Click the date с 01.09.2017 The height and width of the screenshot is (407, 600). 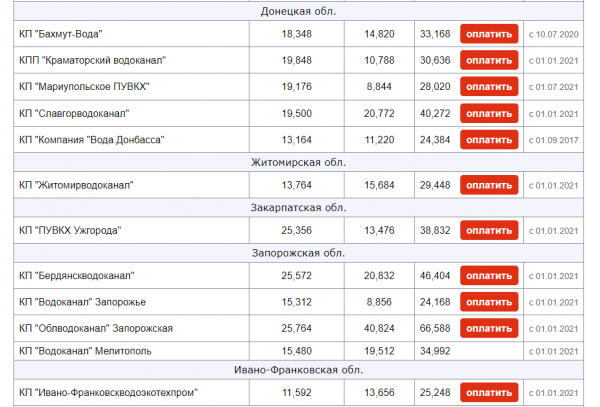553,140
